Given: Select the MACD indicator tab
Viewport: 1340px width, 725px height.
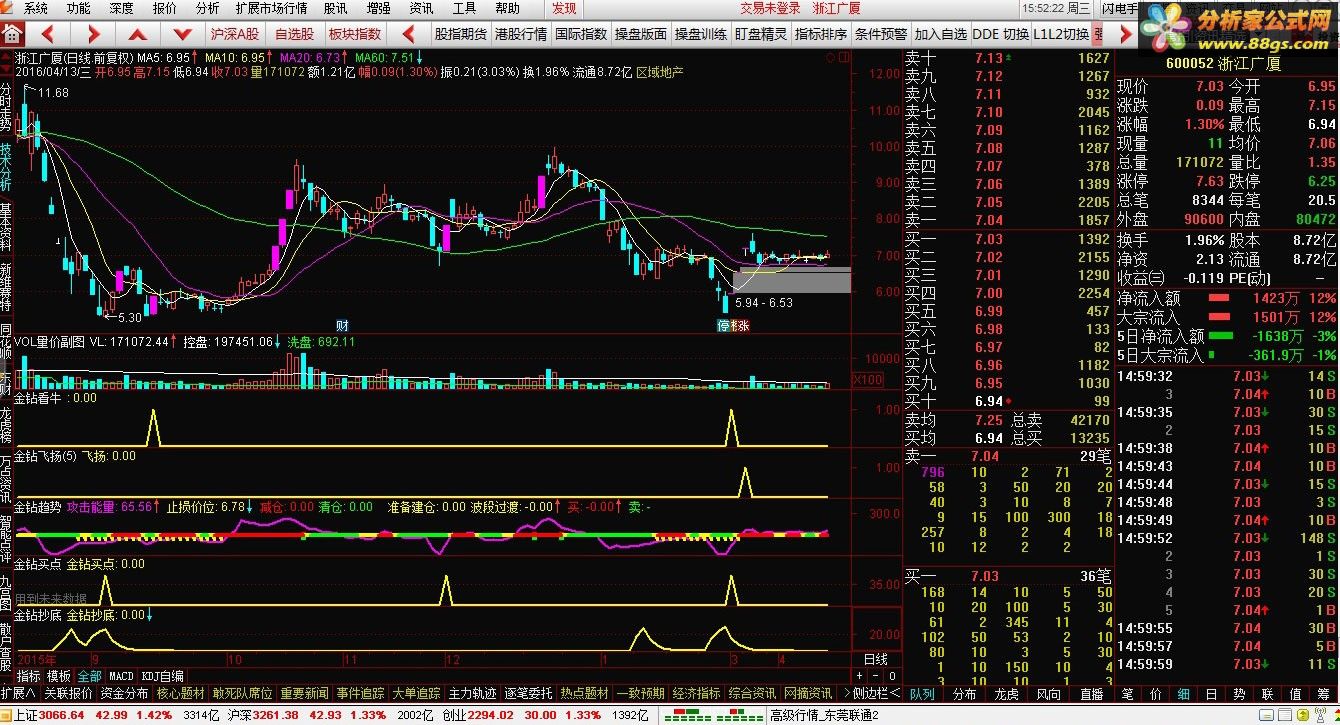Looking at the screenshot, I should coord(121,676).
